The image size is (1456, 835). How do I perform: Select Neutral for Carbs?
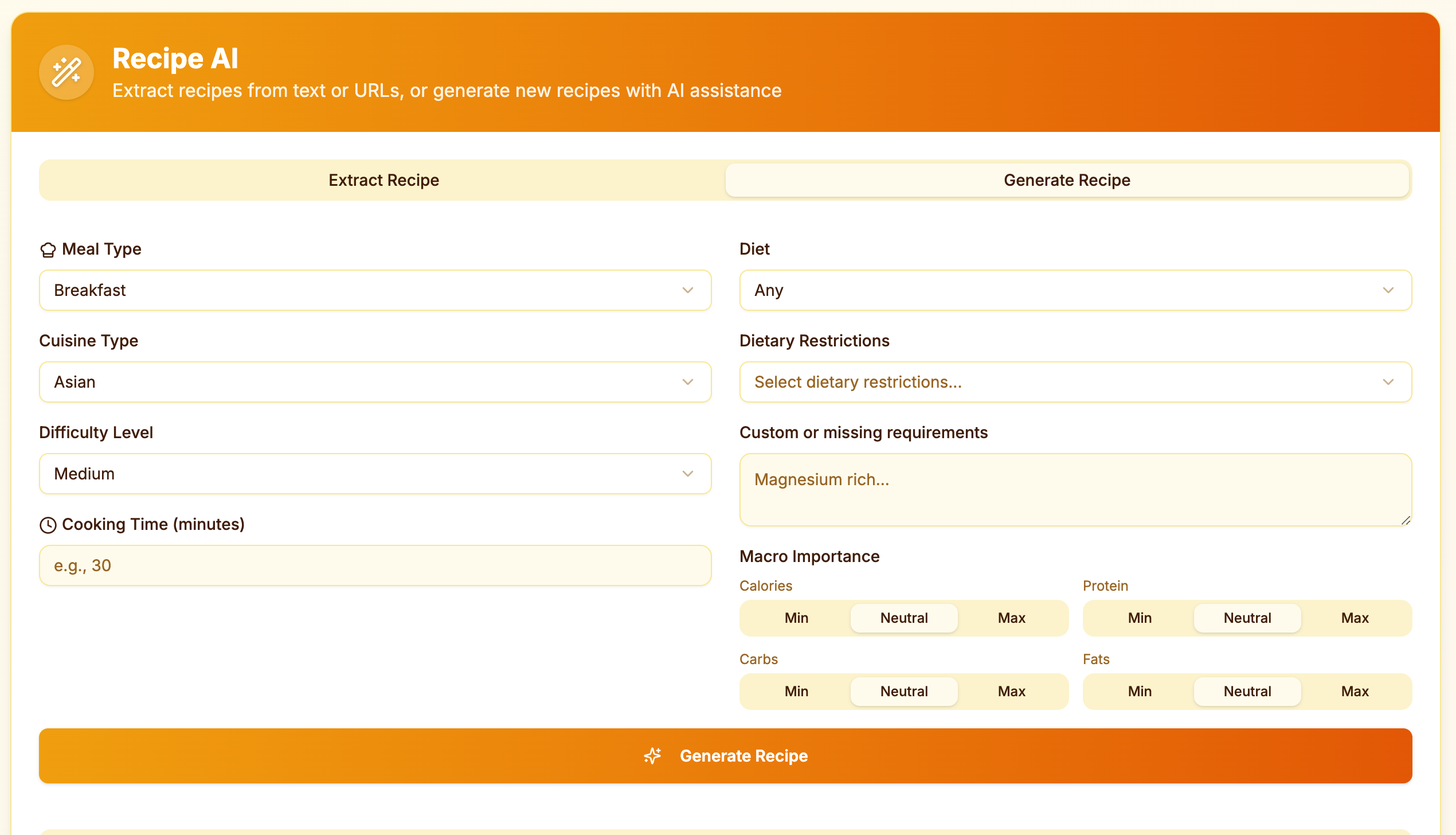coord(904,692)
